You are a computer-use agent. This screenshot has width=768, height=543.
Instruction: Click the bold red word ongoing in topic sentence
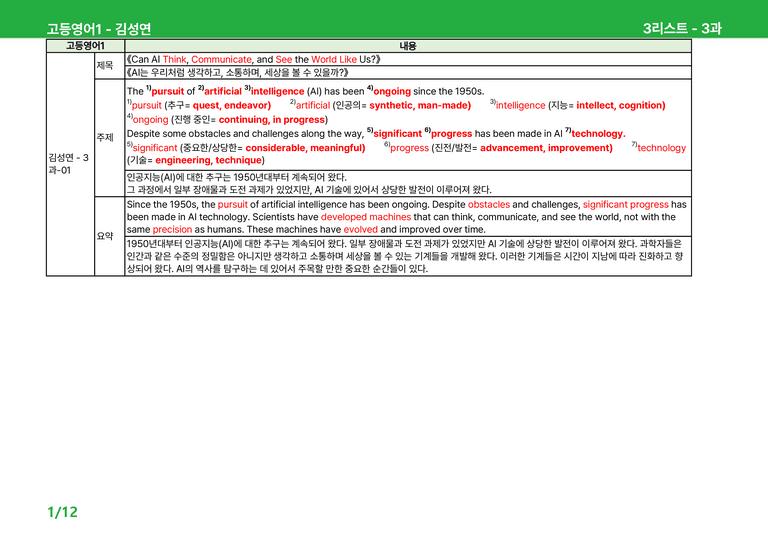coord(392,92)
